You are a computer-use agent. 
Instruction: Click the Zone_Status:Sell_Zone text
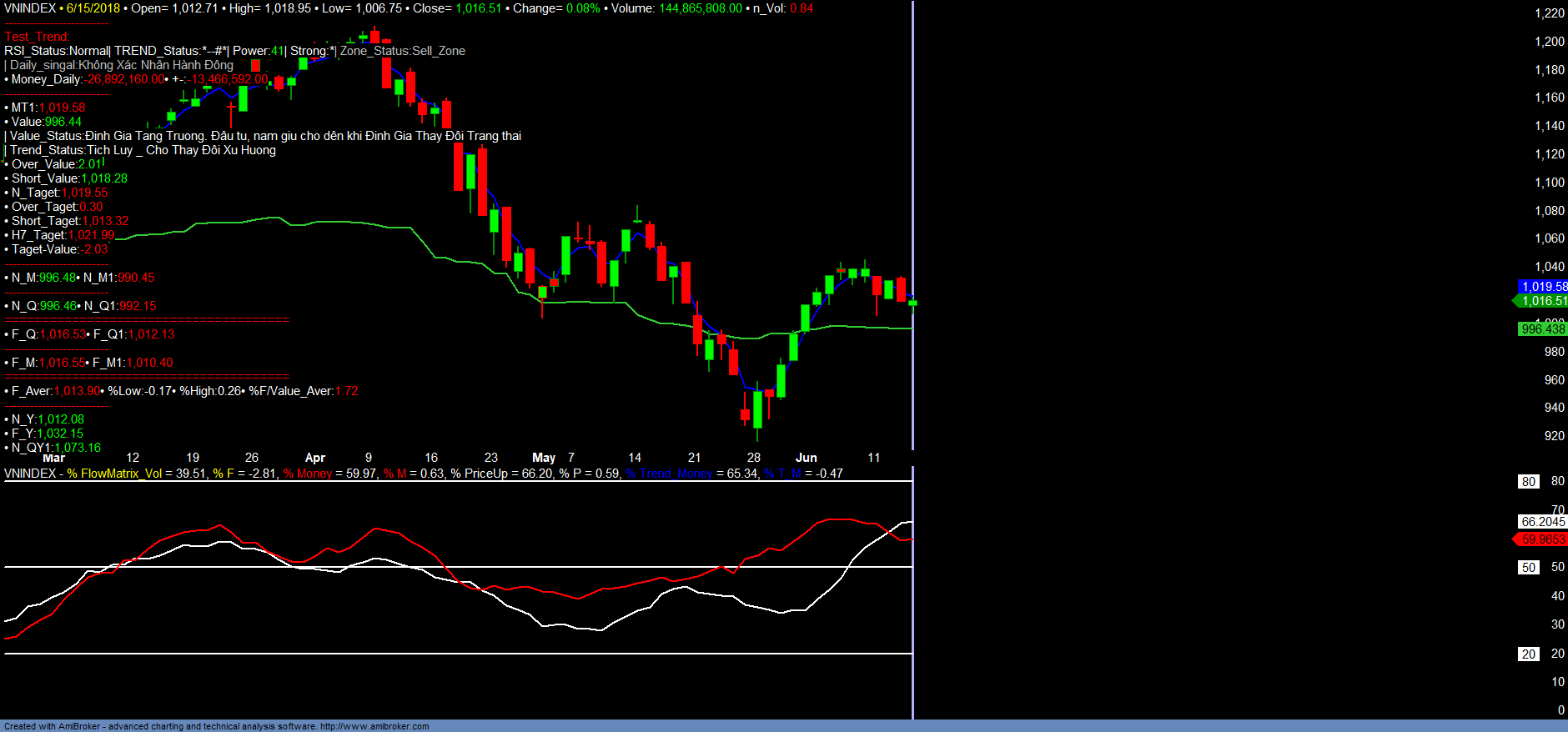point(403,51)
